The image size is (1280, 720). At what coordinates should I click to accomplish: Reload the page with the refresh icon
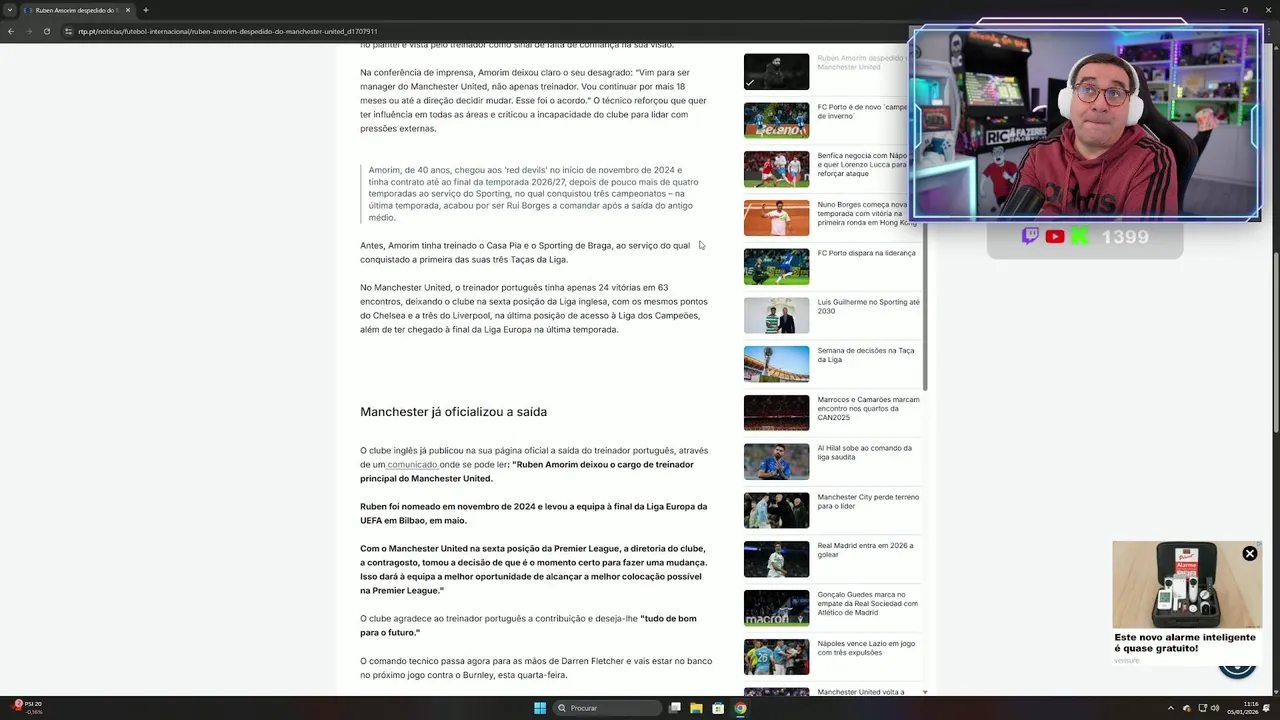pyautogui.click(x=46, y=31)
